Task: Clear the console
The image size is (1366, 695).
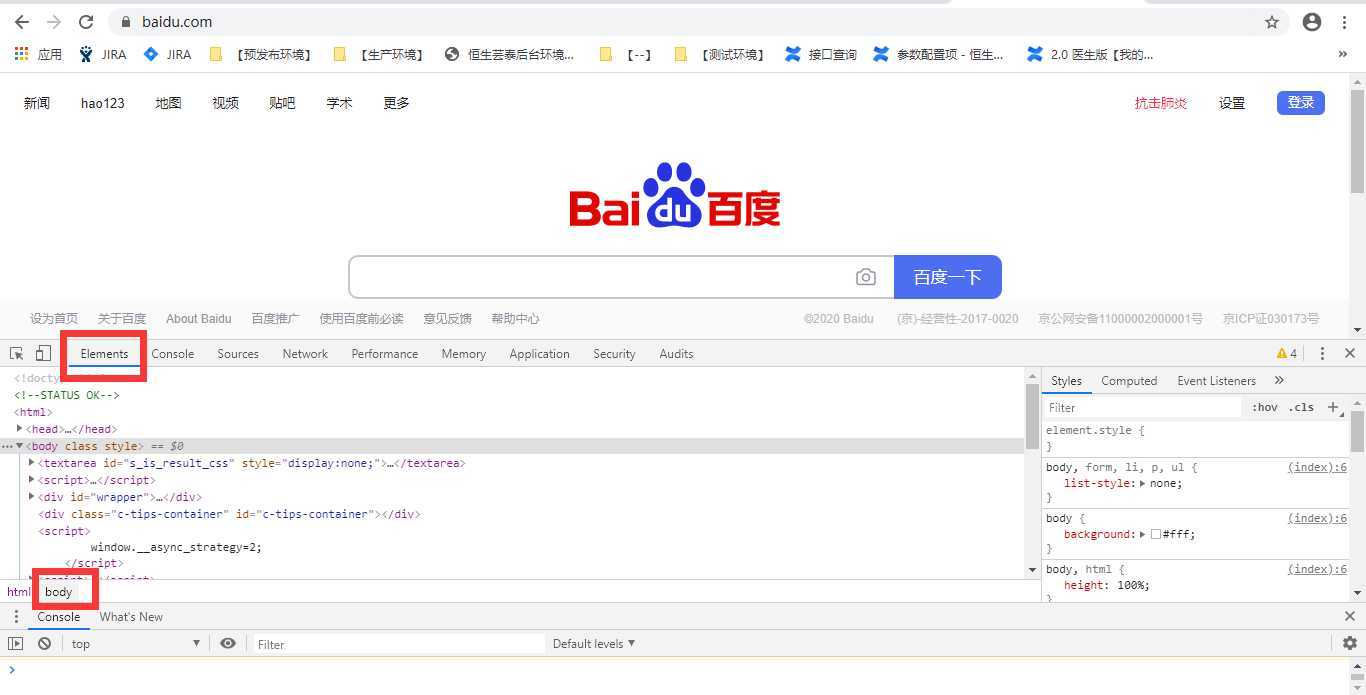Action: pos(44,643)
